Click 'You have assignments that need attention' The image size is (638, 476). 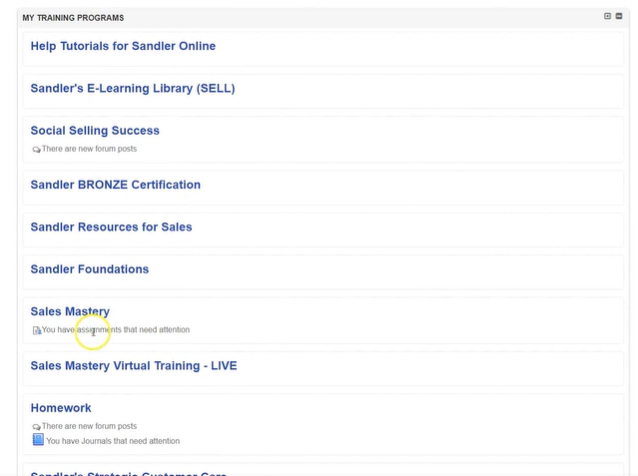(x=116, y=330)
